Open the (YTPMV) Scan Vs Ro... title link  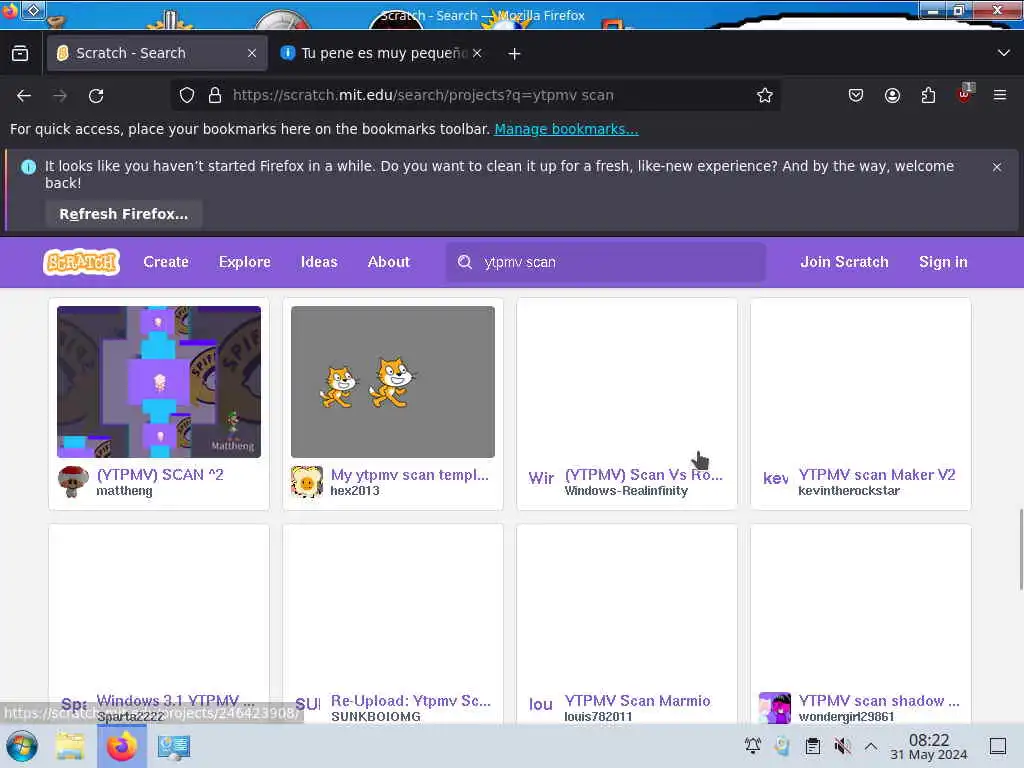[643, 475]
